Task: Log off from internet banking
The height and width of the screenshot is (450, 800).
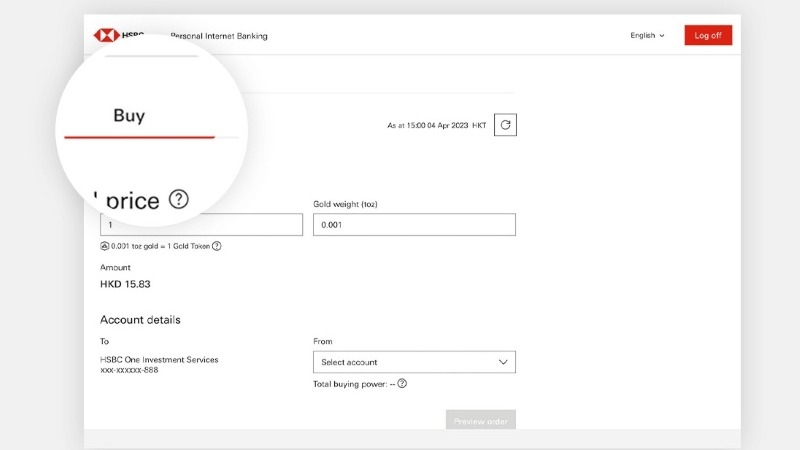Action: point(708,35)
